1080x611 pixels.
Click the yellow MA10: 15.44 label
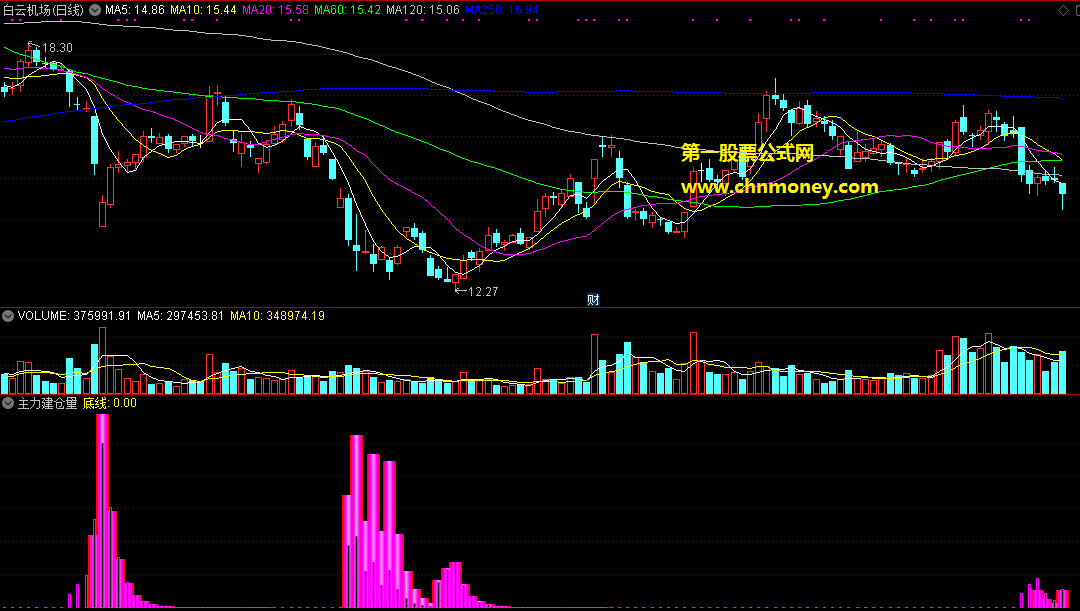(203, 10)
